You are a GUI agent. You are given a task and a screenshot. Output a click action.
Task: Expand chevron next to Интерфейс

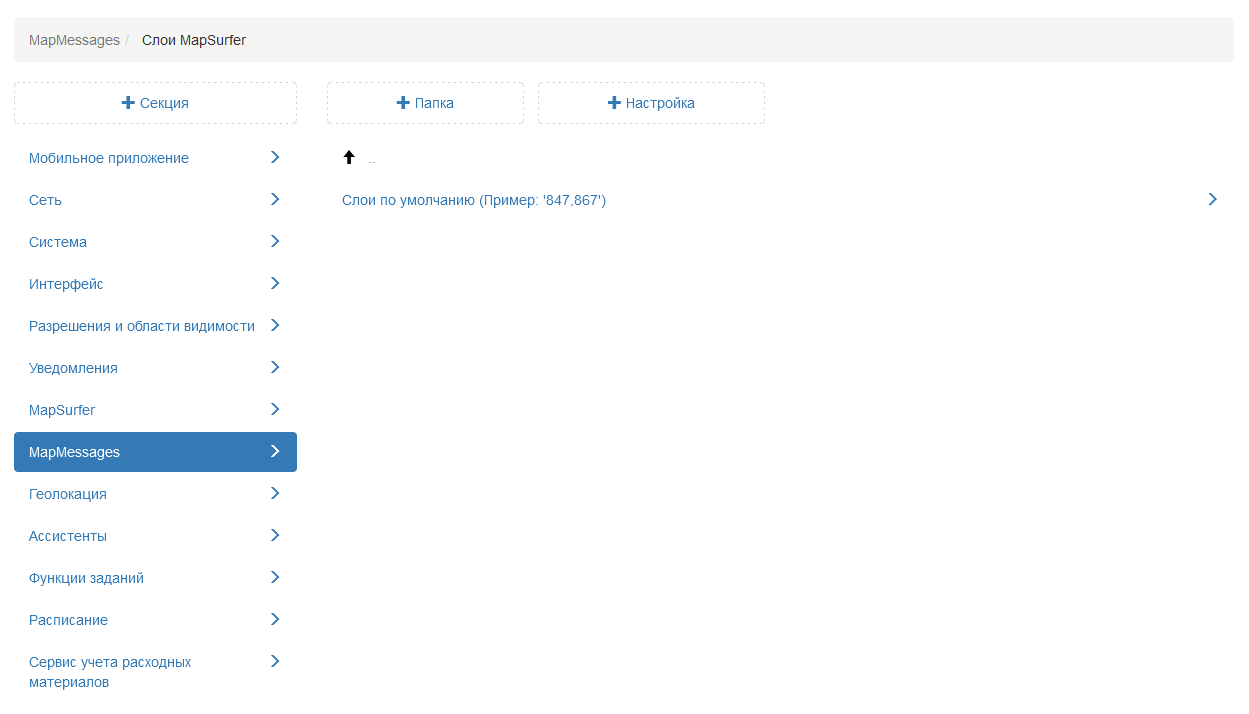click(x=275, y=283)
